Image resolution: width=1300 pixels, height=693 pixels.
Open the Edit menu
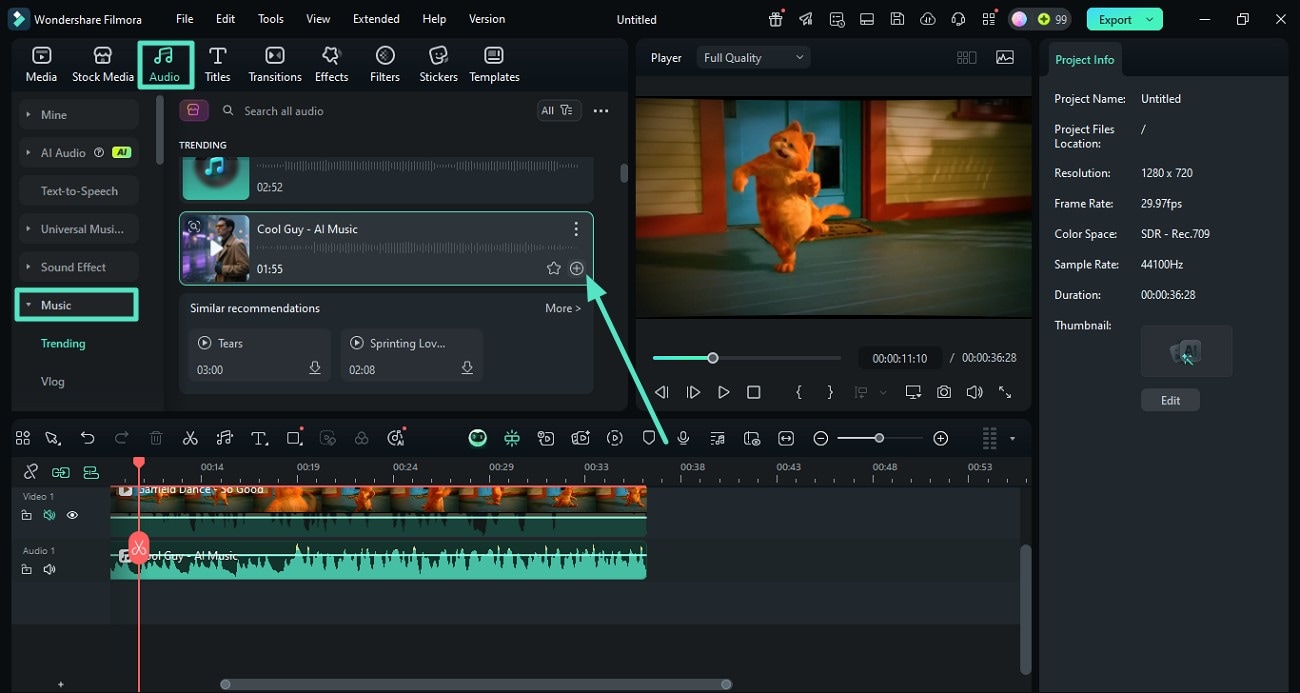(x=226, y=19)
